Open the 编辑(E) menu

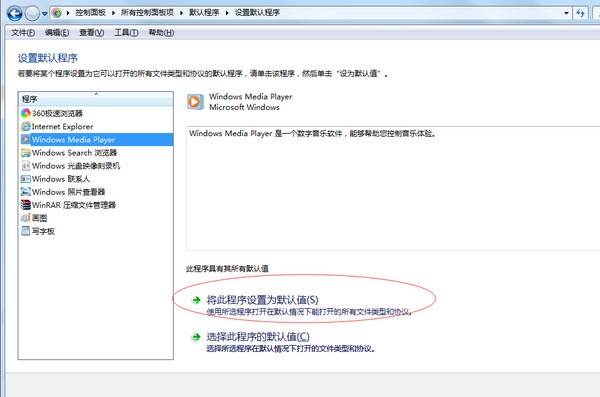click(57, 33)
